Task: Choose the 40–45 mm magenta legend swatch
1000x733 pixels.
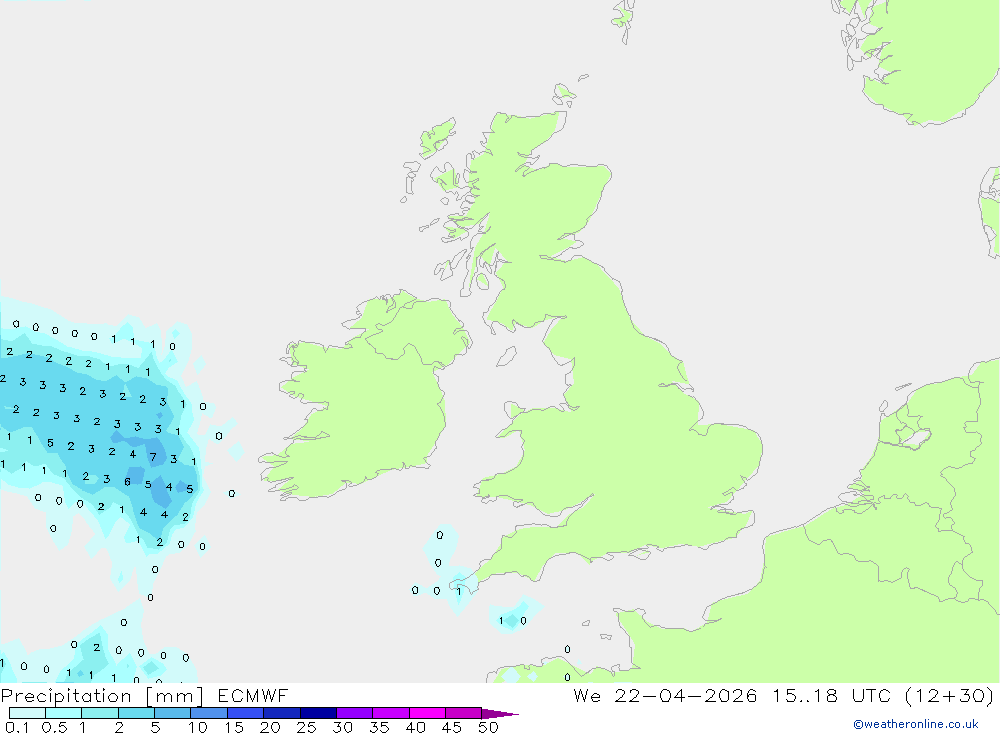Action: tap(427, 713)
